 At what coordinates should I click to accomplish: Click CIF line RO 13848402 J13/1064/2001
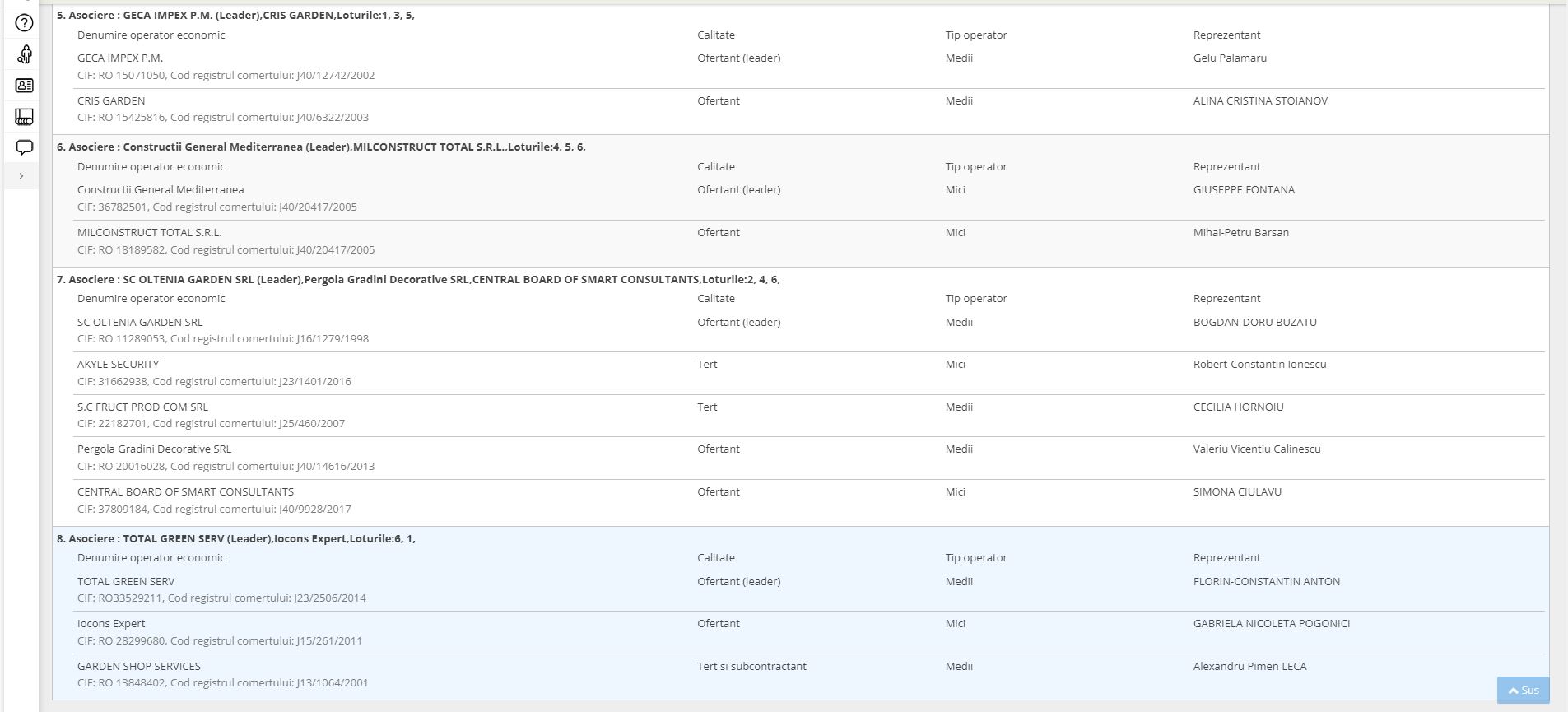click(223, 682)
